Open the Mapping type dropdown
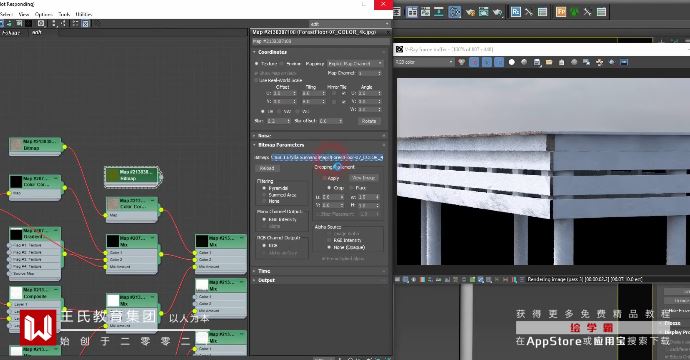The width and height of the screenshot is (690, 360). coord(355,64)
